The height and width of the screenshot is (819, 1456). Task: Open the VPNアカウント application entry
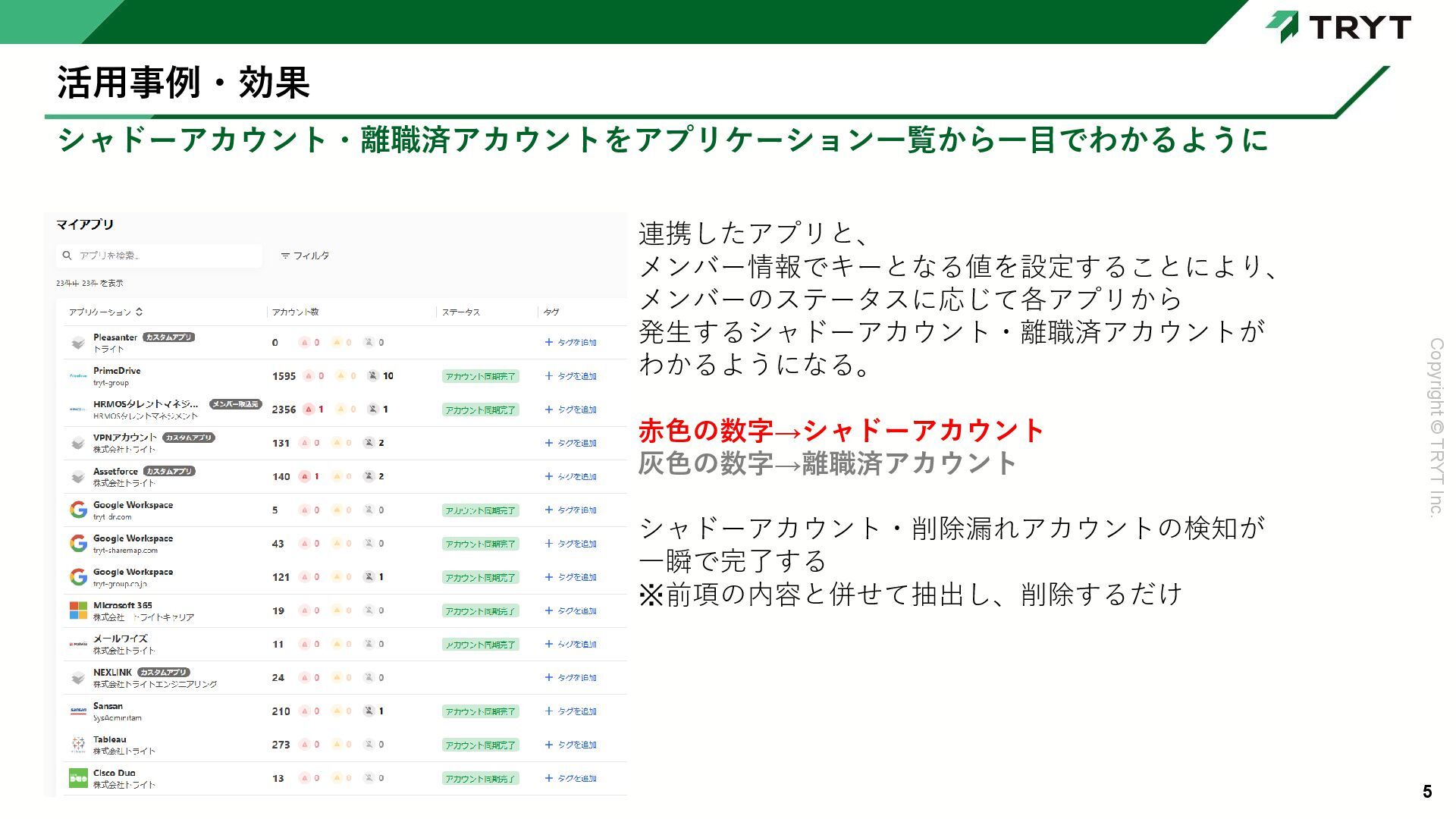point(124,438)
